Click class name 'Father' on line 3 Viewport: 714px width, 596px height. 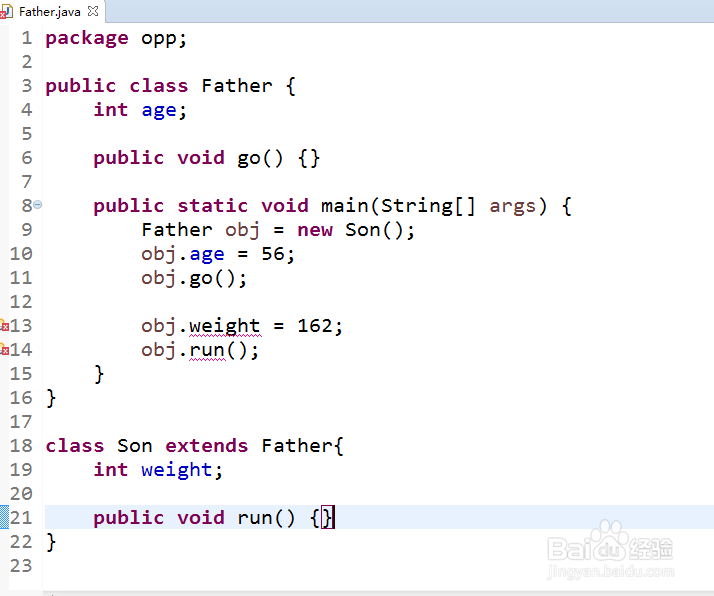(237, 86)
